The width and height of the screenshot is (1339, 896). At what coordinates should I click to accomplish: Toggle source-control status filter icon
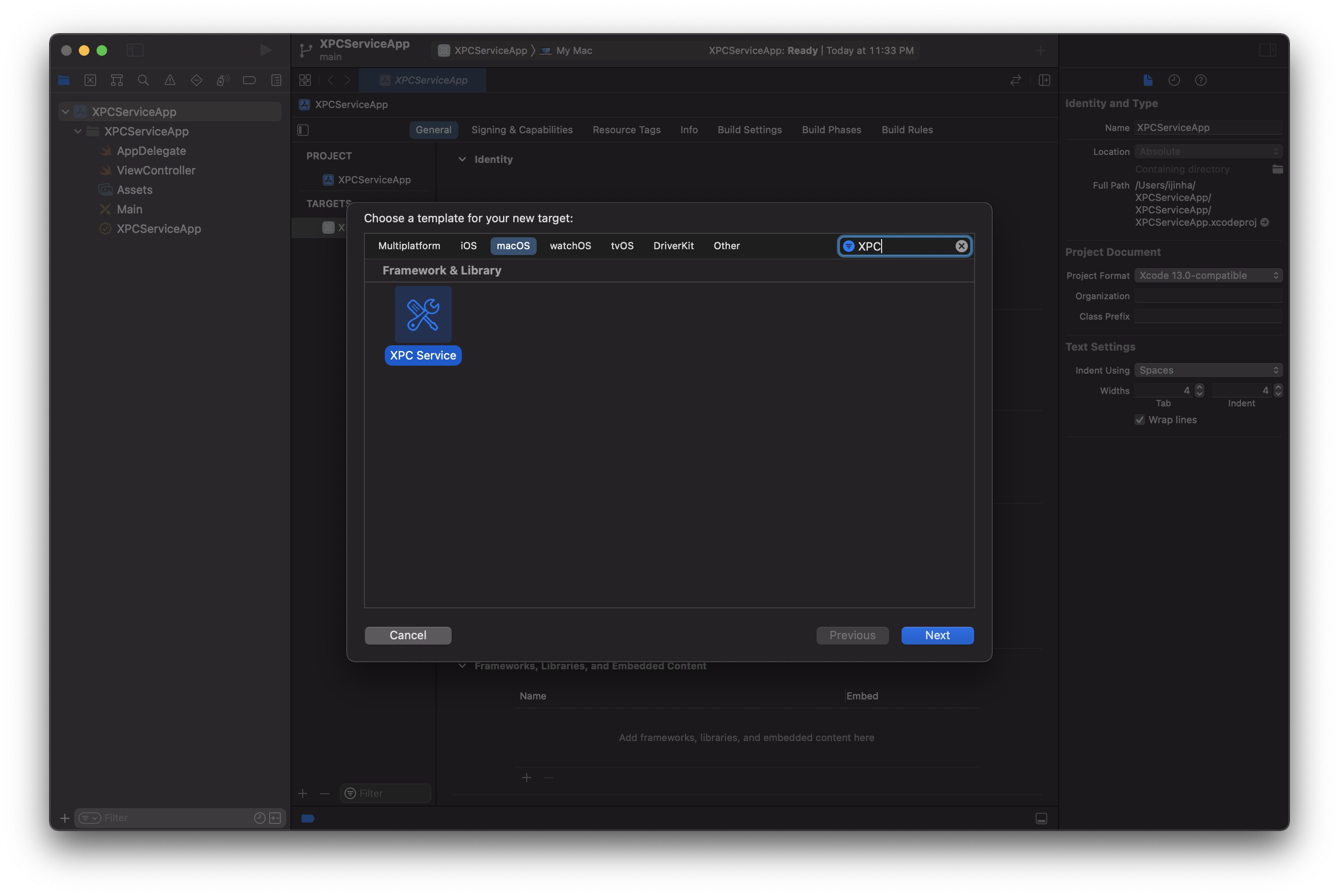275,818
